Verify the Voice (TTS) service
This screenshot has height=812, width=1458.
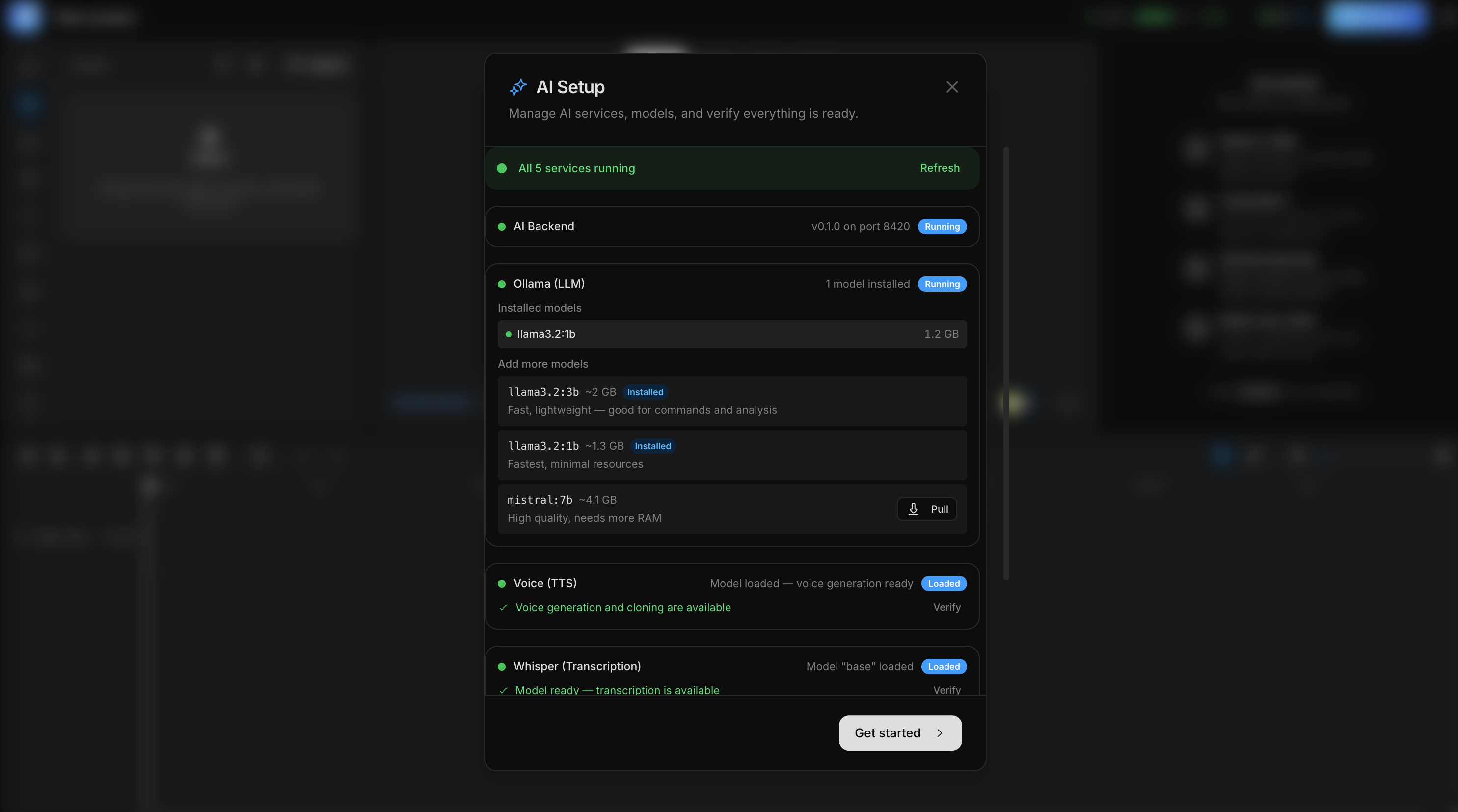(946, 607)
